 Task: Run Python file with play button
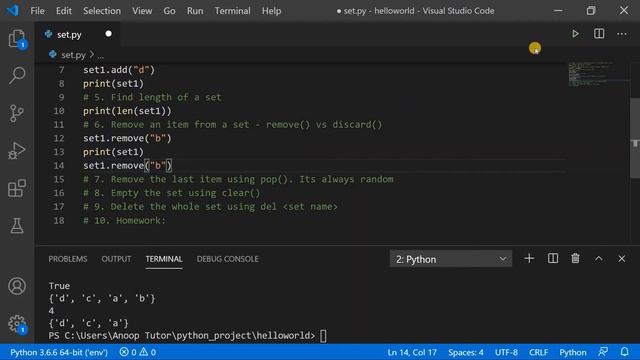pyautogui.click(x=575, y=34)
